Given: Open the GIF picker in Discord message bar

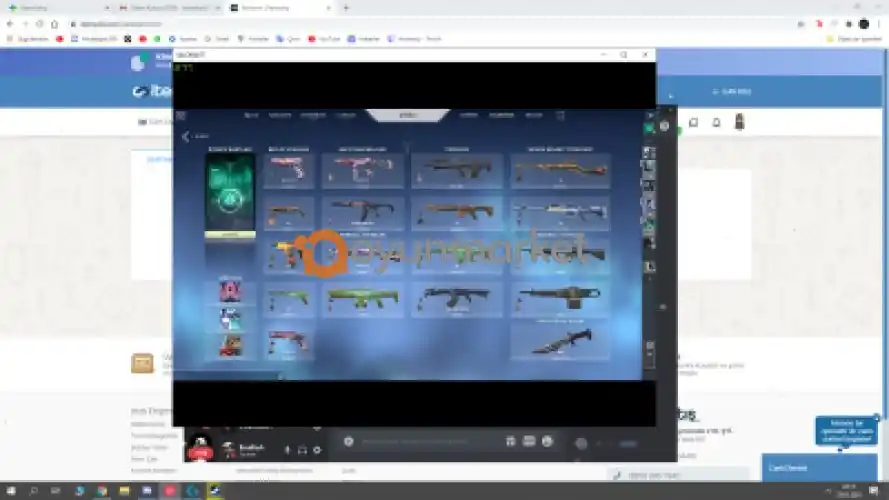Looking at the screenshot, I should pyautogui.click(x=529, y=441).
